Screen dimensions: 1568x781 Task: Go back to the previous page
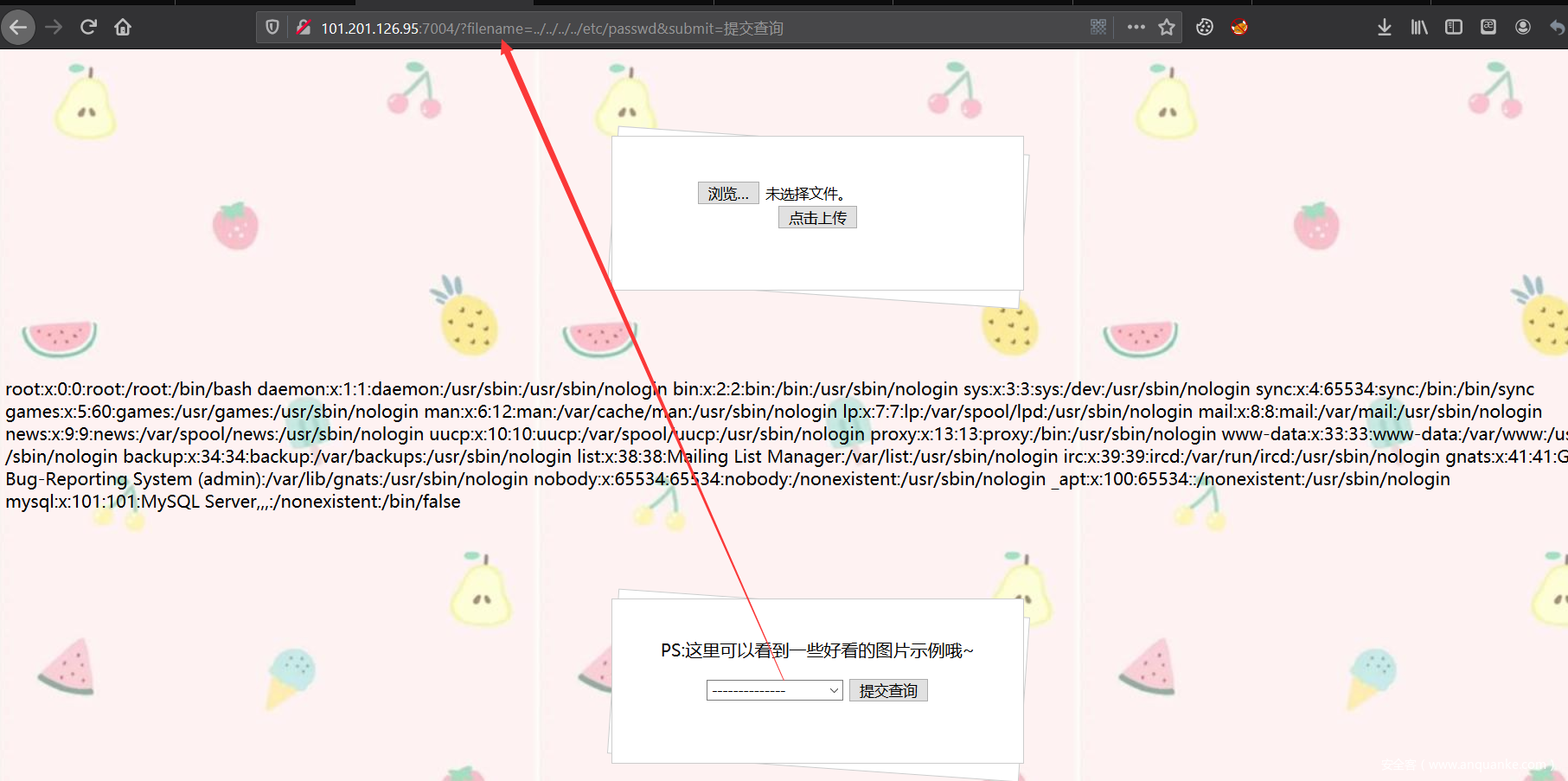pyautogui.click(x=18, y=28)
